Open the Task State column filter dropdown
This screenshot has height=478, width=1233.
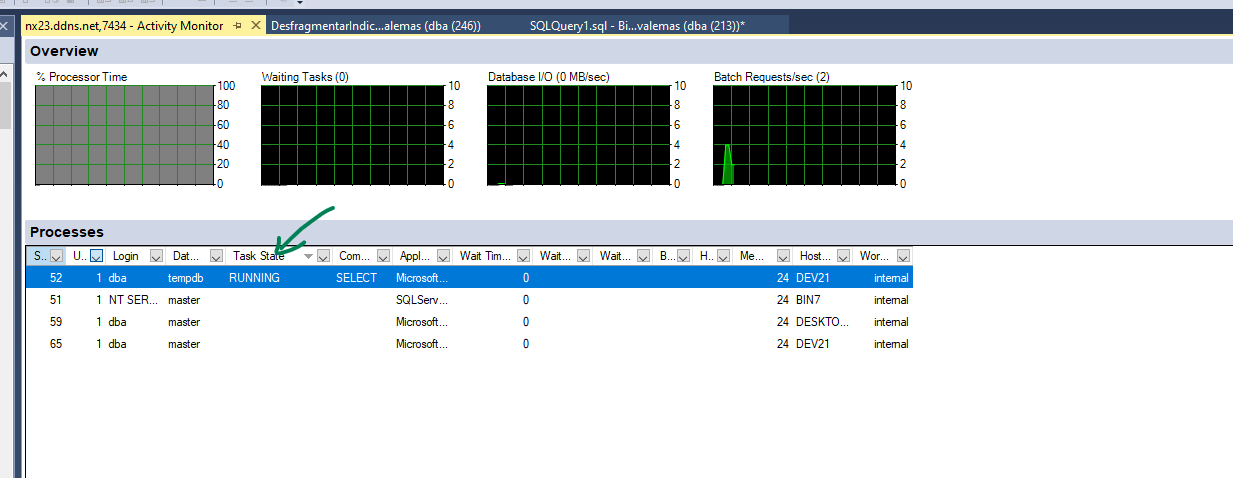point(323,256)
